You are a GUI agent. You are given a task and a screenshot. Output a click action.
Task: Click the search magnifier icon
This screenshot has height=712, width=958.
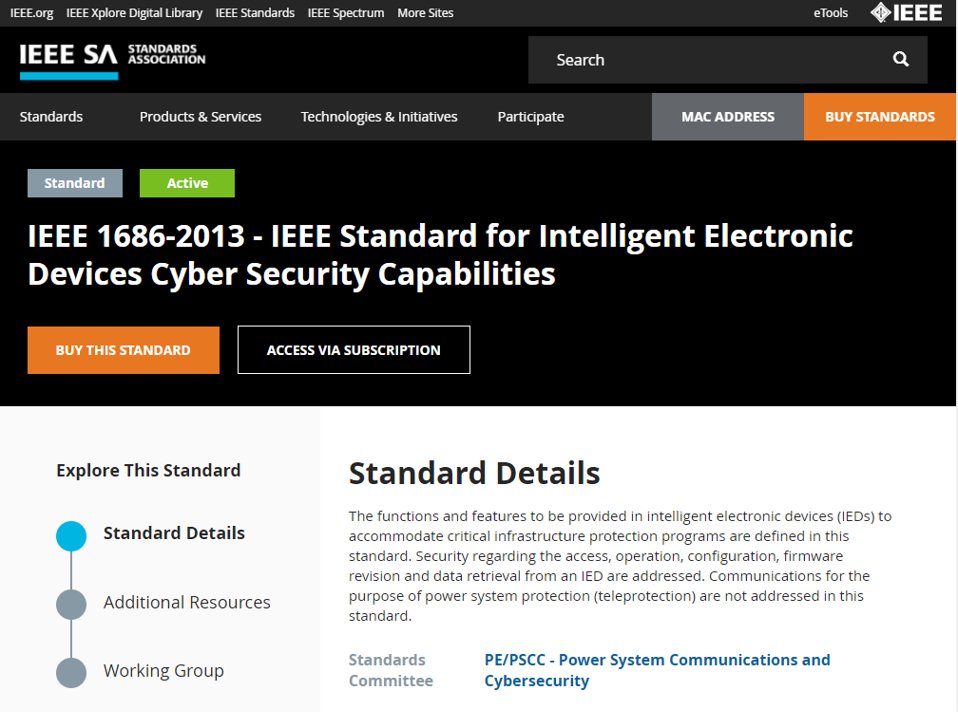[x=901, y=59]
